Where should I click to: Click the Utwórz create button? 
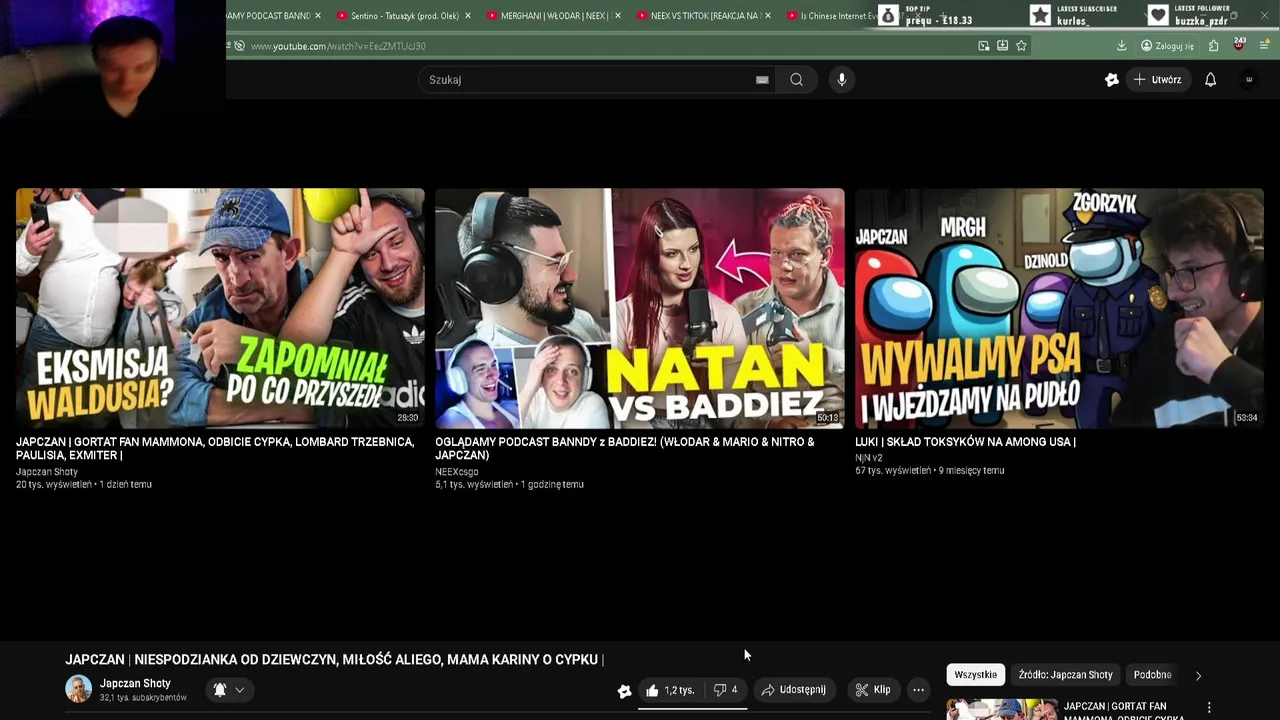1158,80
